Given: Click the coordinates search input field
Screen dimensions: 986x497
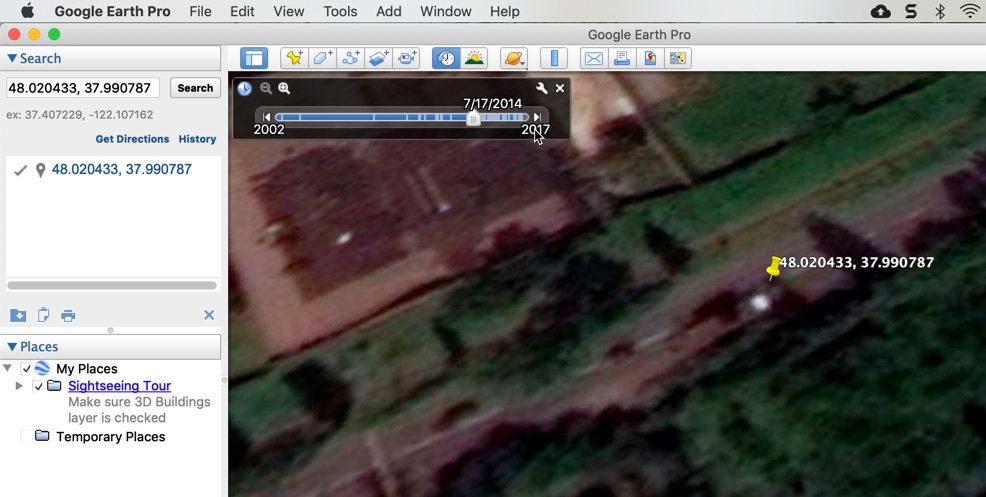Looking at the screenshot, I should [83, 87].
